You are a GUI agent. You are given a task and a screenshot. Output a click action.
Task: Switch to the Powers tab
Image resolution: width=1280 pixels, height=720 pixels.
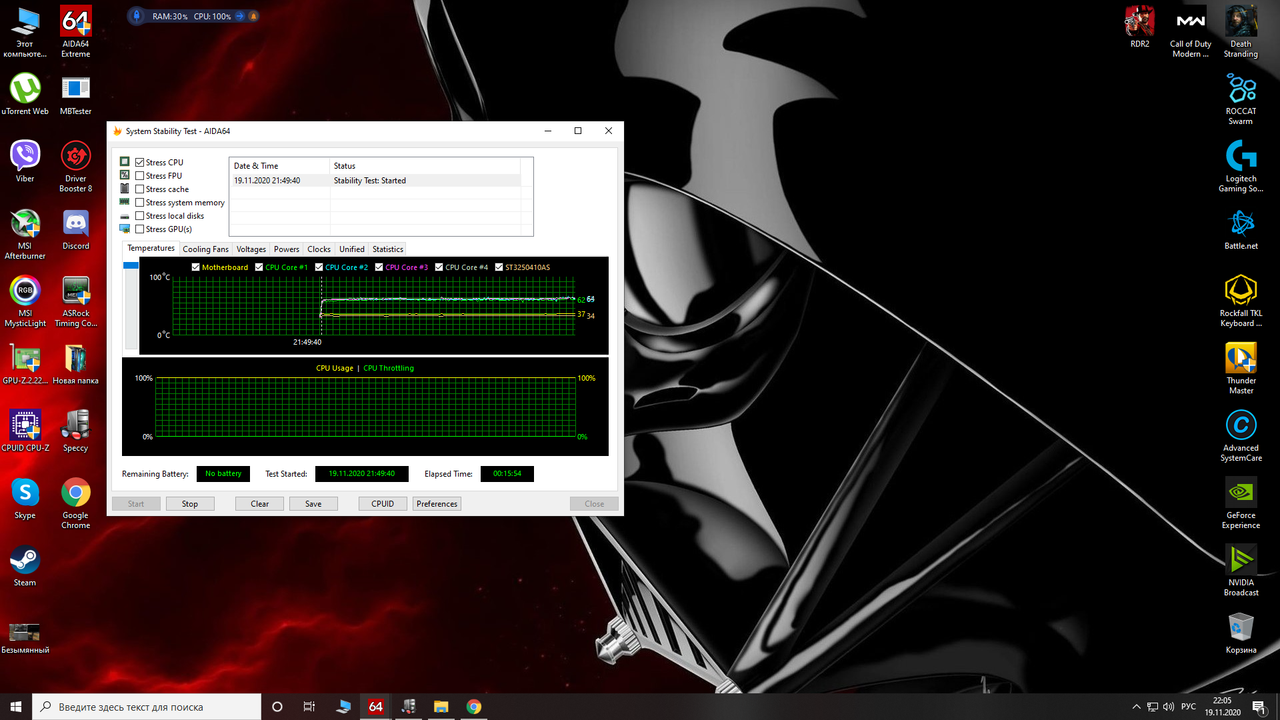(x=287, y=249)
